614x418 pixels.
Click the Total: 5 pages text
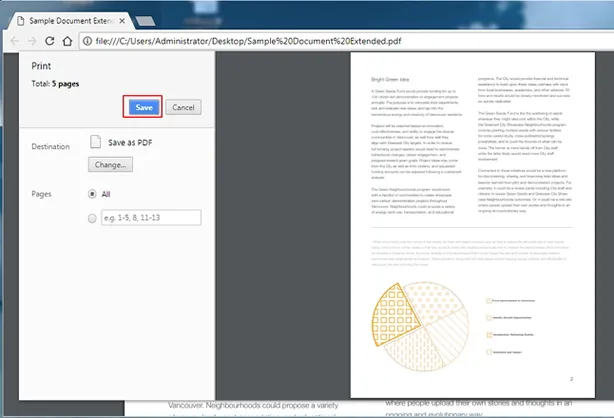[55, 84]
